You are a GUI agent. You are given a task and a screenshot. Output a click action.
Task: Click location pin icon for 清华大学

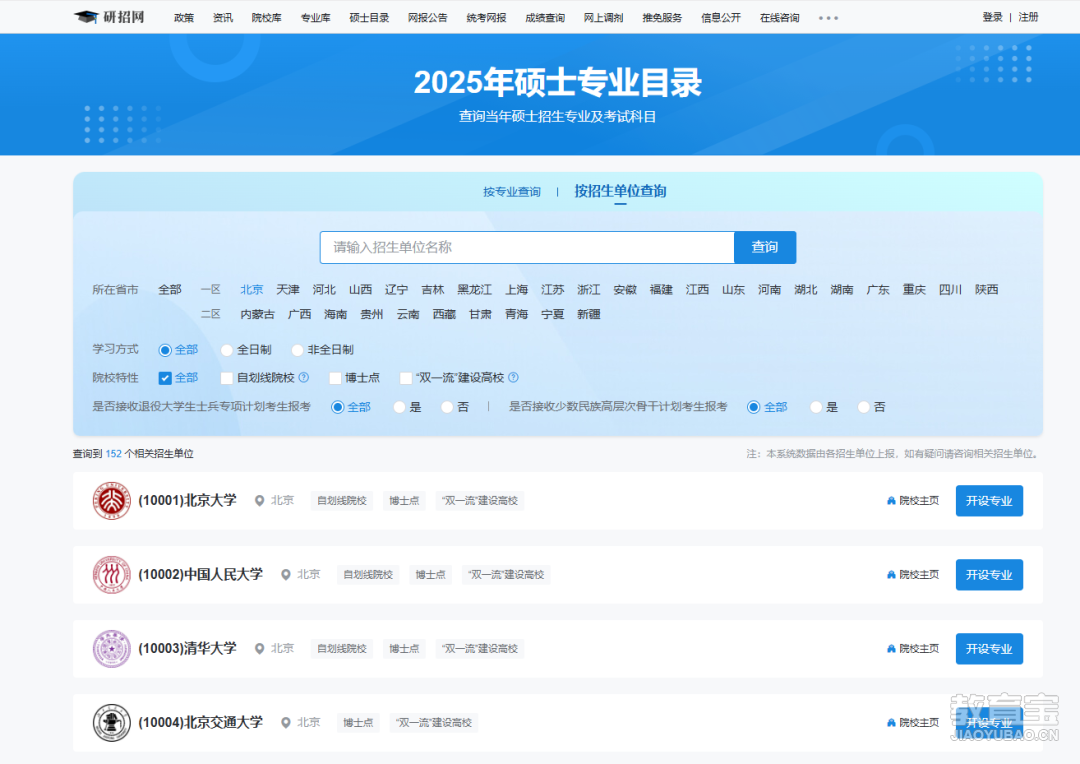(x=260, y=649)
